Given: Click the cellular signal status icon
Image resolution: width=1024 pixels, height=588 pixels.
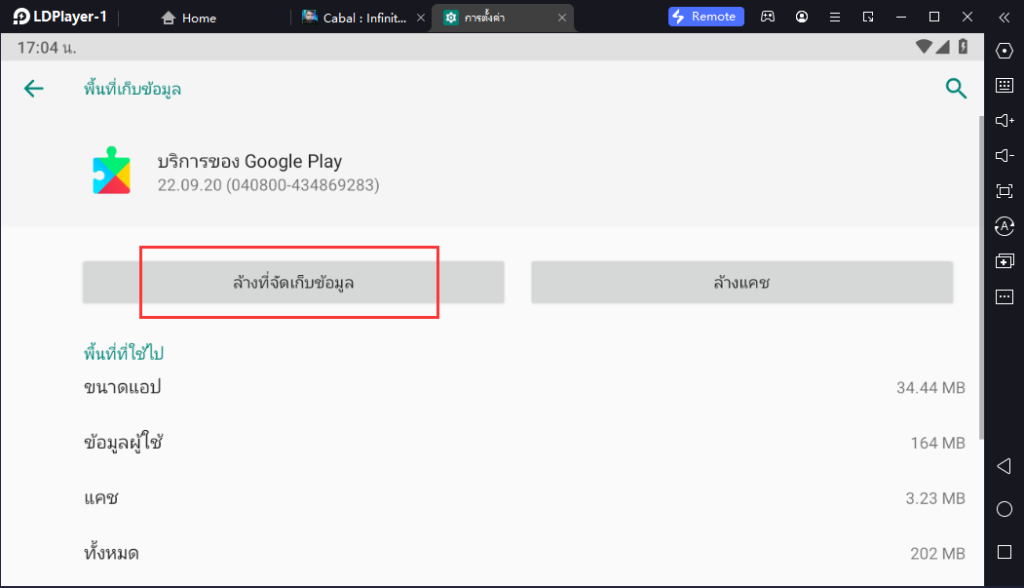Looking at the screenshot, I should 942,46.
